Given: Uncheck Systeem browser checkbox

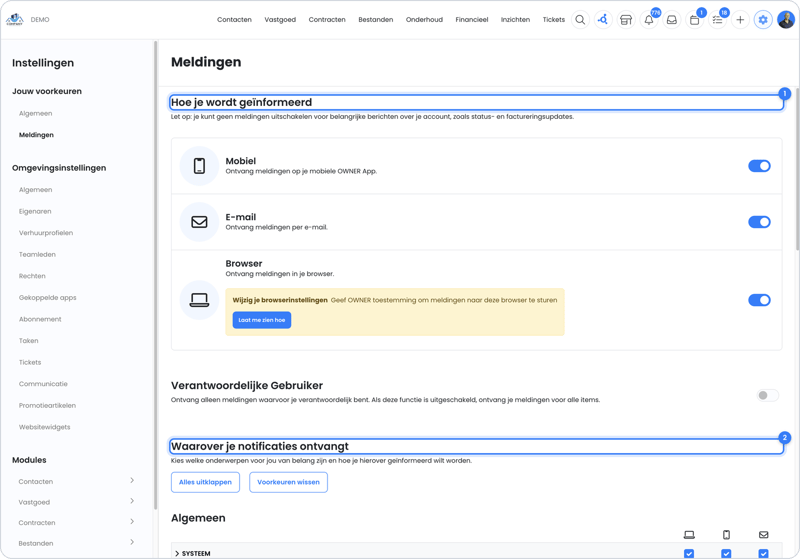Looking at the screenshot, I should tap(689, 553).
